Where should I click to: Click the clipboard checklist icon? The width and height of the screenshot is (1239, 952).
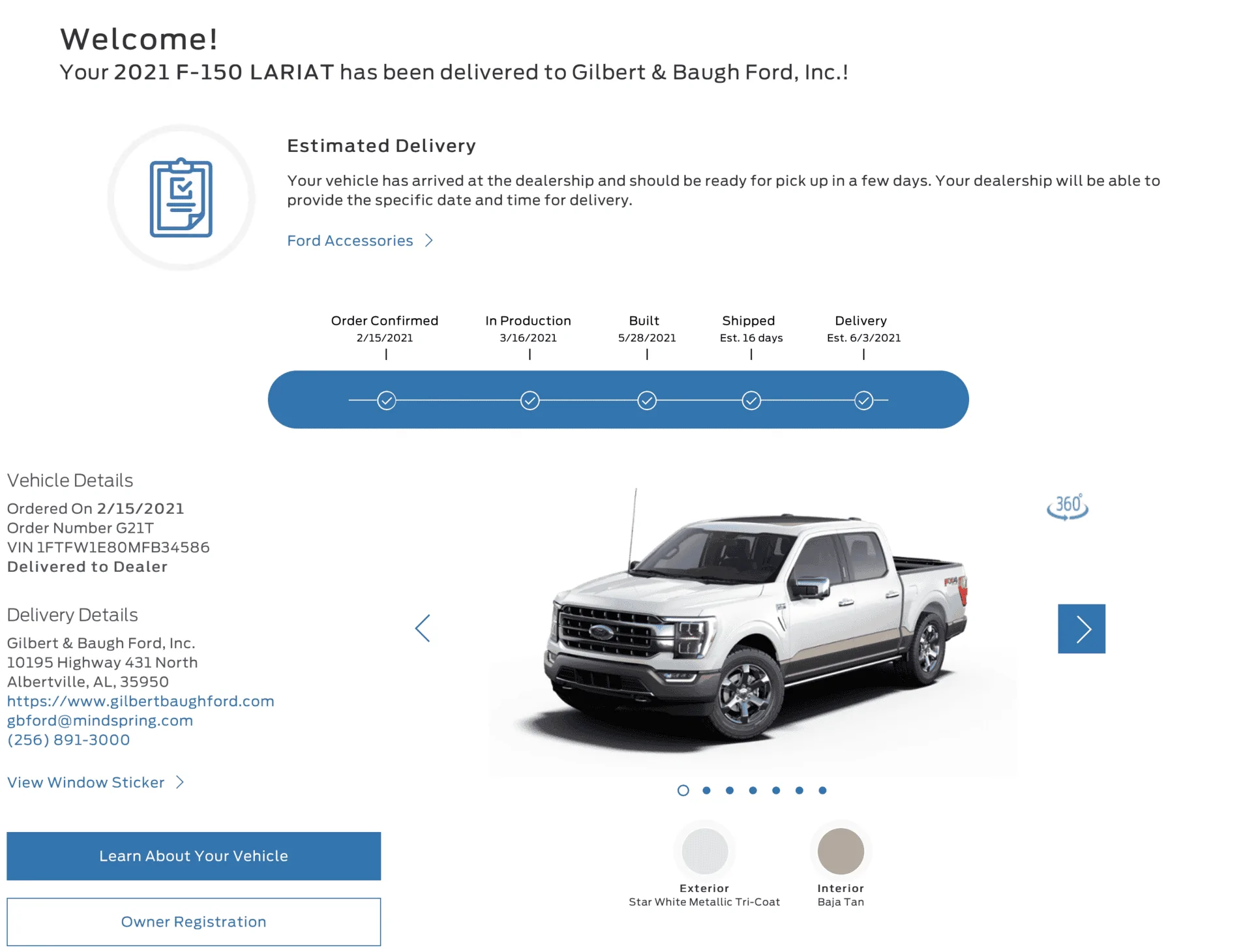[181, 198]
